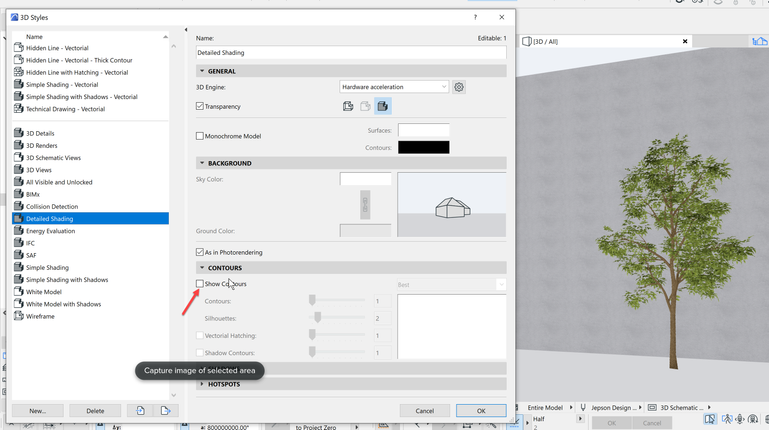769x430 pixels.
Task: Click the help question mark icon
Action: tap(475, 17)
